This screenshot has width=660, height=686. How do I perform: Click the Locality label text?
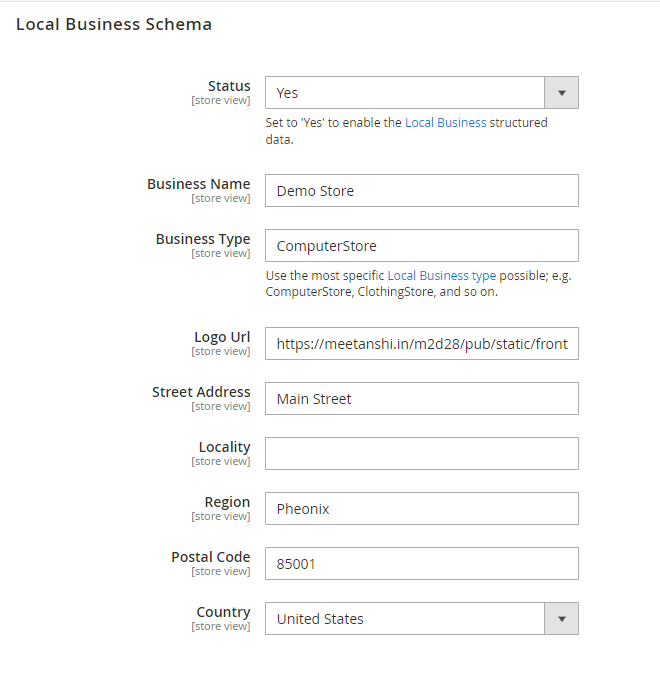[x=224, y=447]
